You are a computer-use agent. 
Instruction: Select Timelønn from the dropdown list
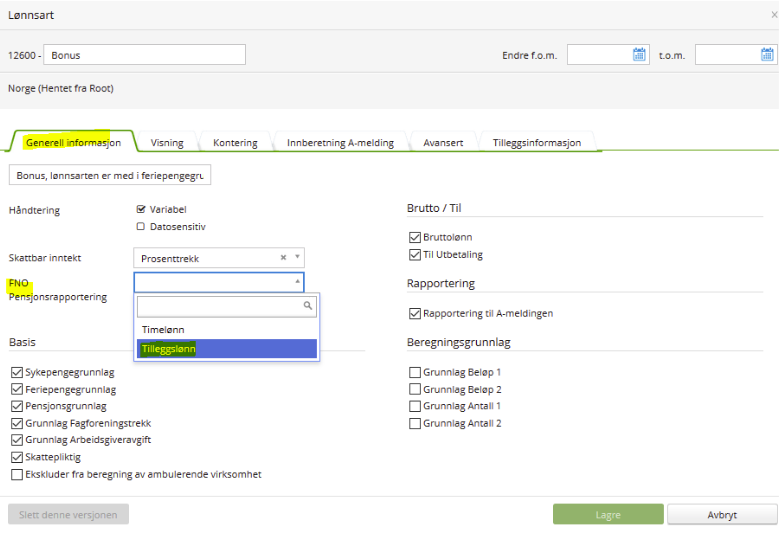(227, 330)
